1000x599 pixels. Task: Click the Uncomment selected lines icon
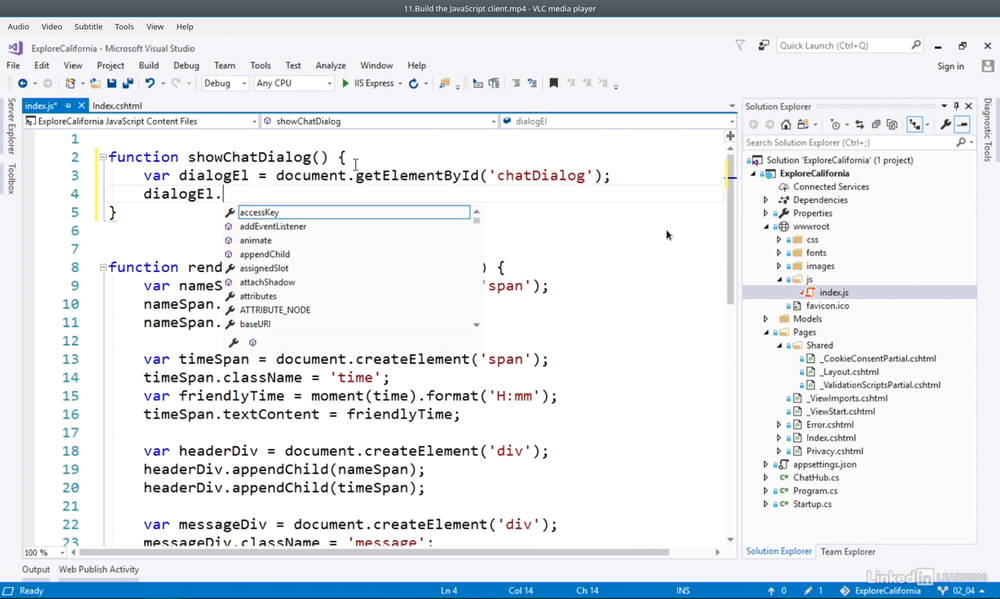[x=532, y=84]
